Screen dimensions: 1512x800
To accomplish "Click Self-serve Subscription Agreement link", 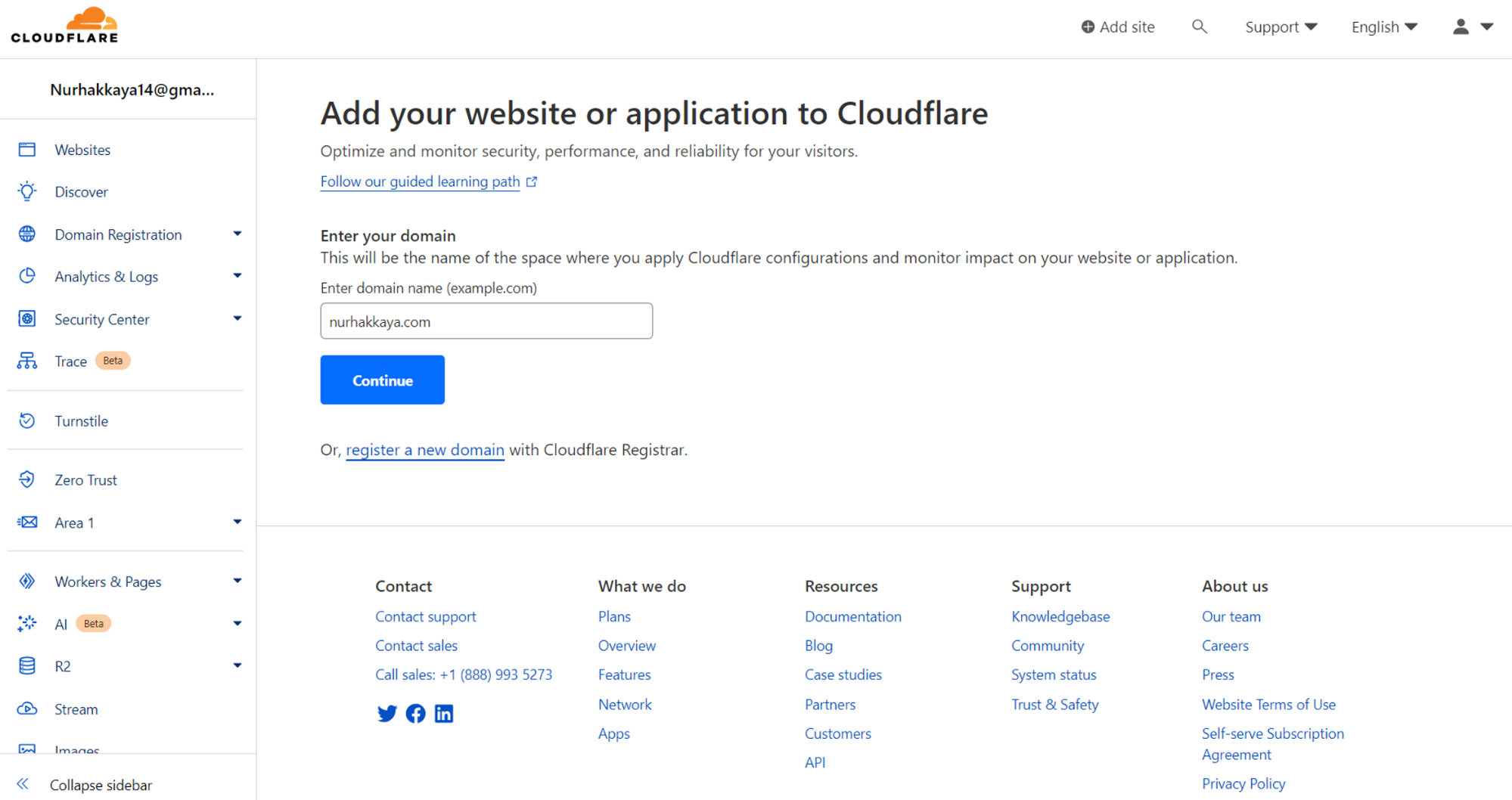I will pos(1273,744).
